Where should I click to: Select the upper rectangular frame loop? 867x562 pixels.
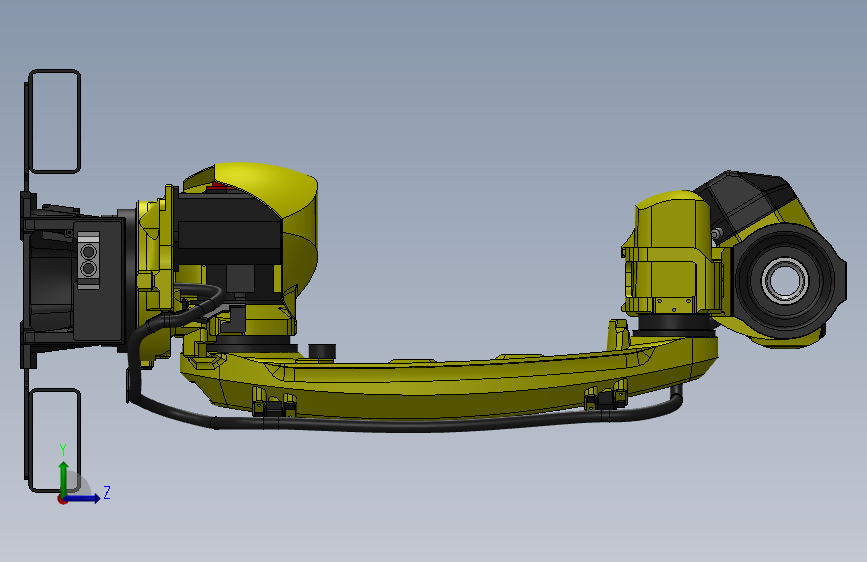pyautogui.click(x=54, y=121)
